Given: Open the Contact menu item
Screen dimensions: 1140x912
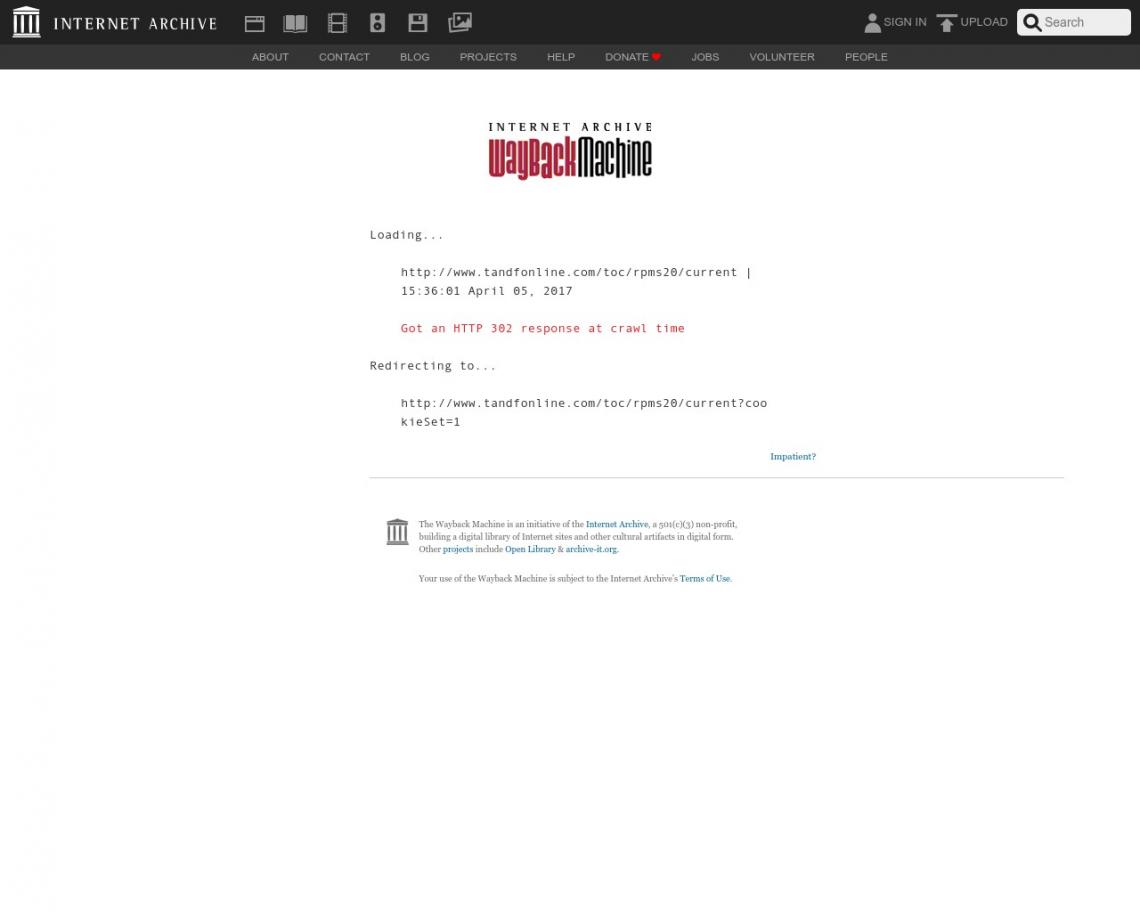Looking at the screenshot, I should [x=344, y=57].
